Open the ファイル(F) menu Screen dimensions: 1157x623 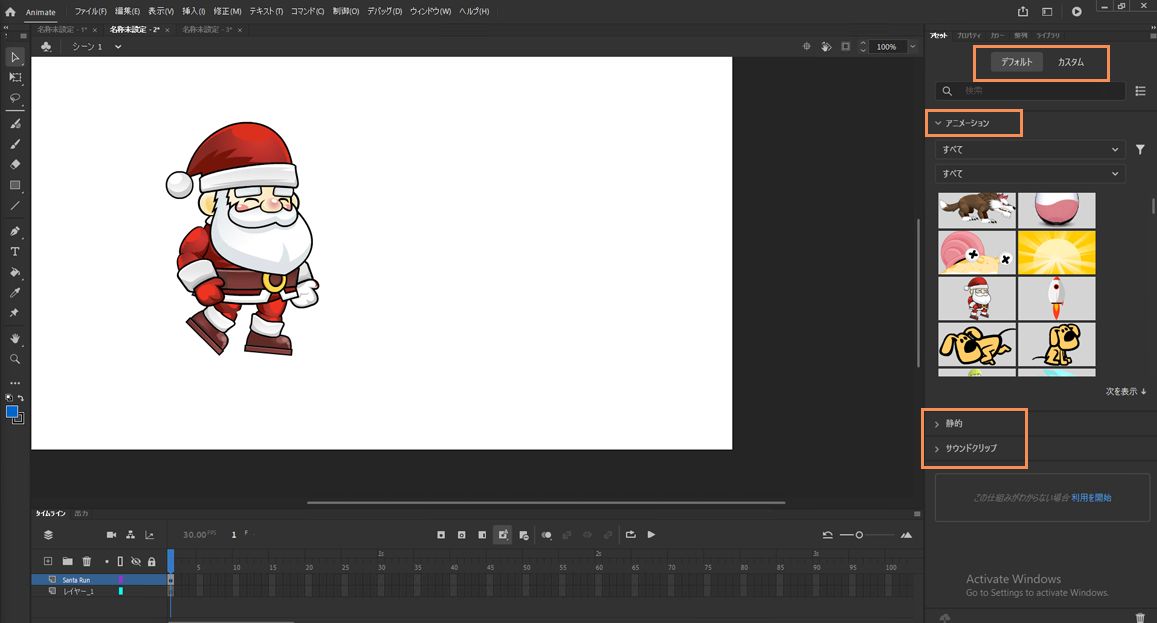pyautogui.click(x=90, y=11)
